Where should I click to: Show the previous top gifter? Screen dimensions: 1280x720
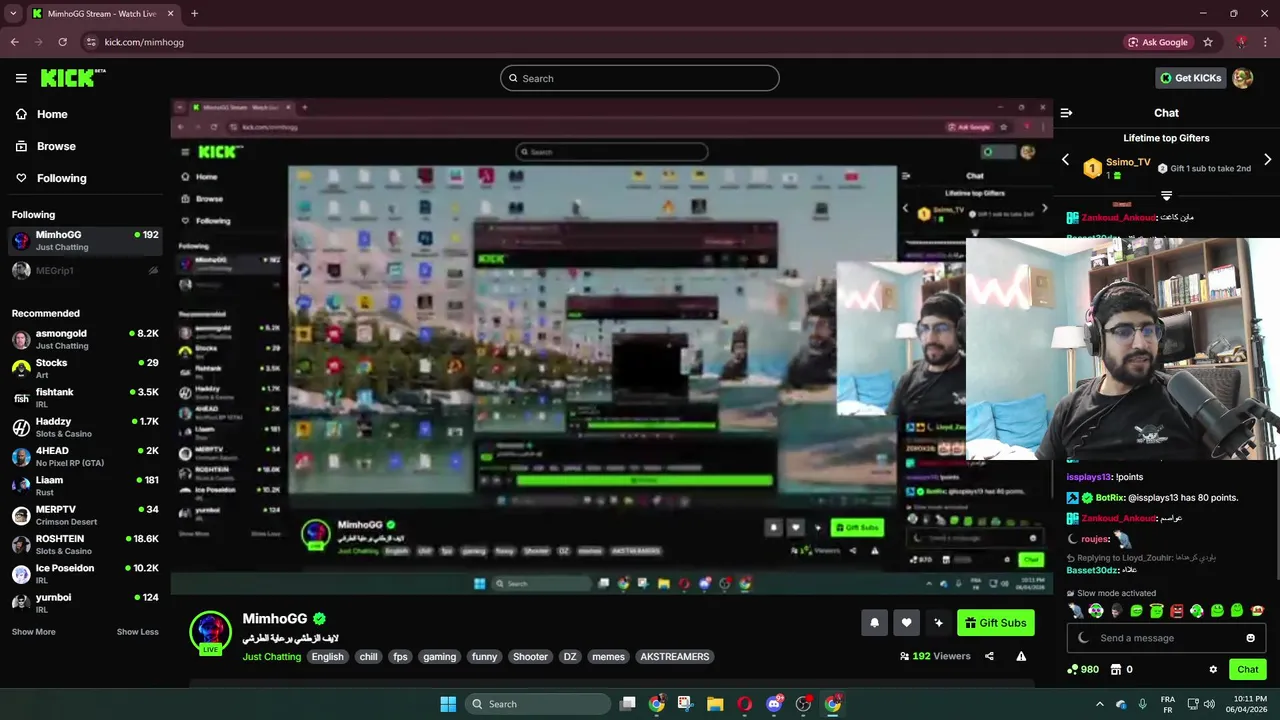(x=1065, y=160)
